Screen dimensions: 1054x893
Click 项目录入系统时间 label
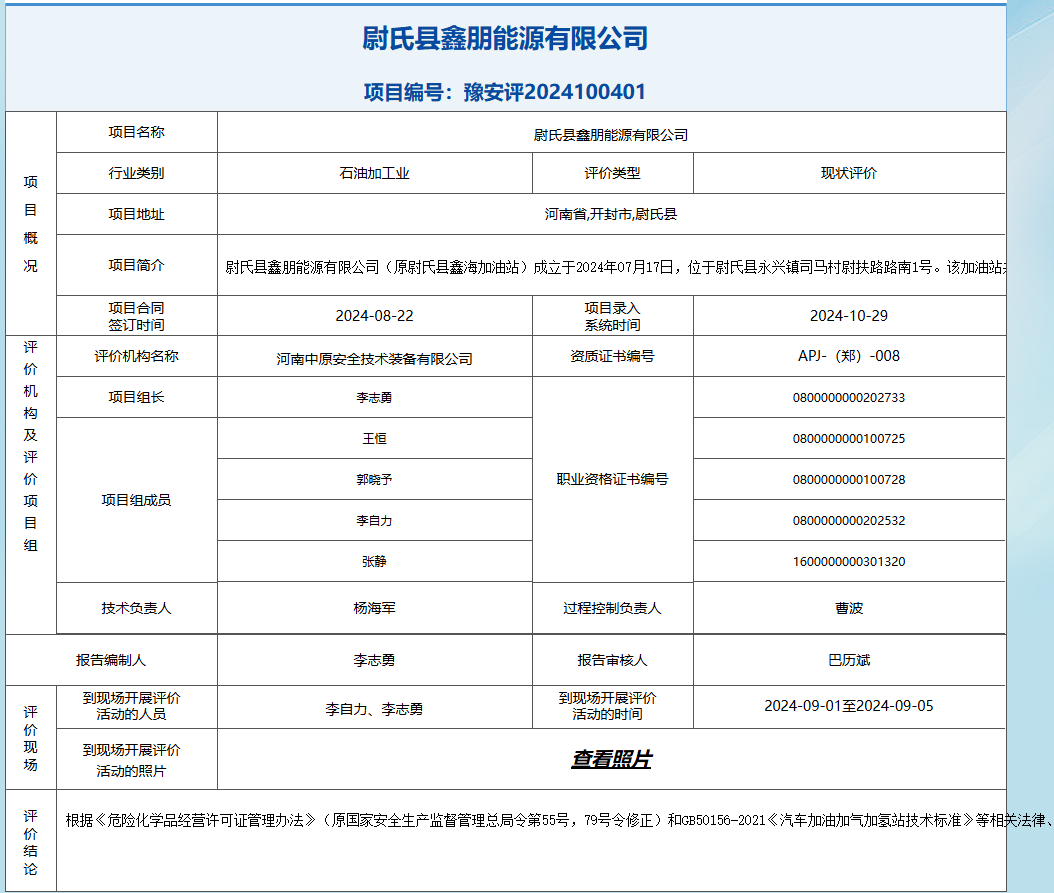(612, 316)
